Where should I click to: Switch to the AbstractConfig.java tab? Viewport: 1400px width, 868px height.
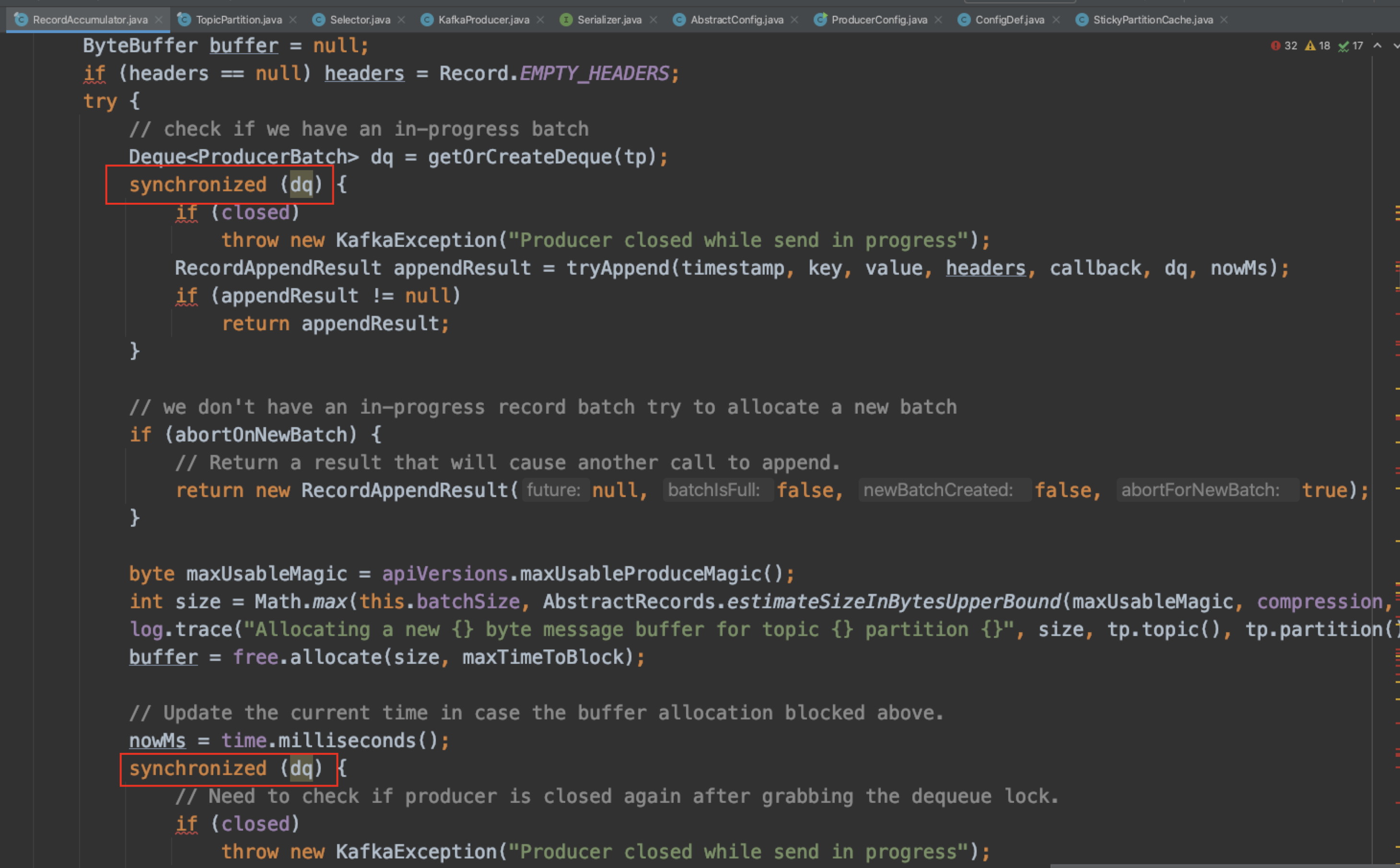click(736, 20)
